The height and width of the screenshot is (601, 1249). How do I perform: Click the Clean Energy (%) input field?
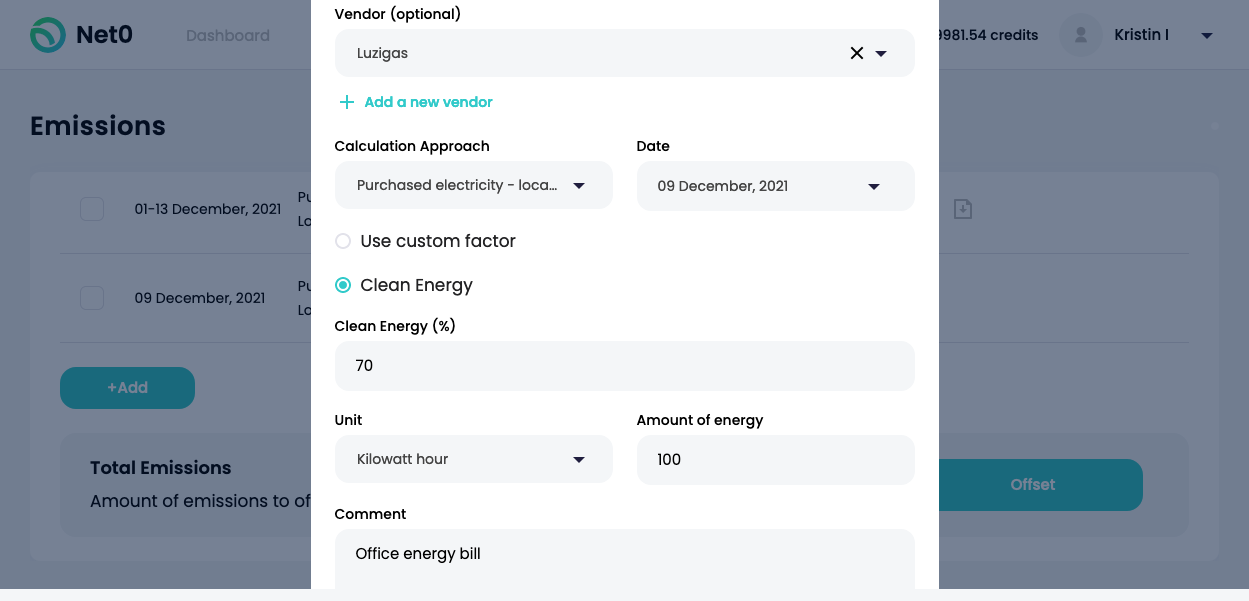tap(624, 366)
